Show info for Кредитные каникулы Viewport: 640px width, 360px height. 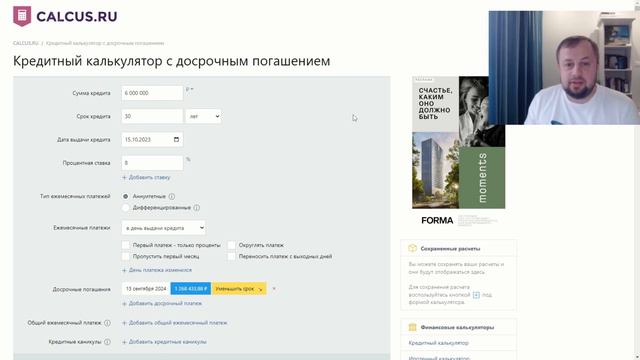107,342
